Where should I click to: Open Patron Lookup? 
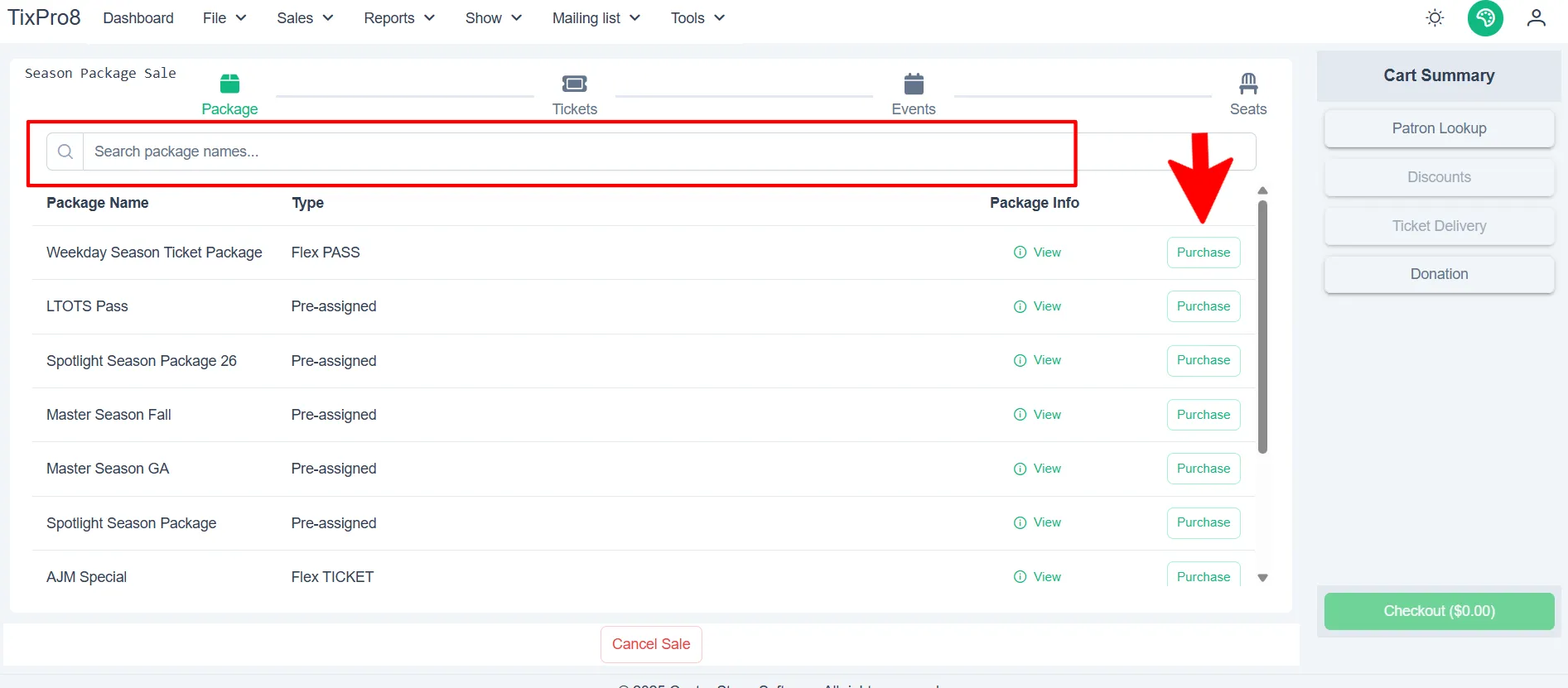click(x=1439, y=128)
